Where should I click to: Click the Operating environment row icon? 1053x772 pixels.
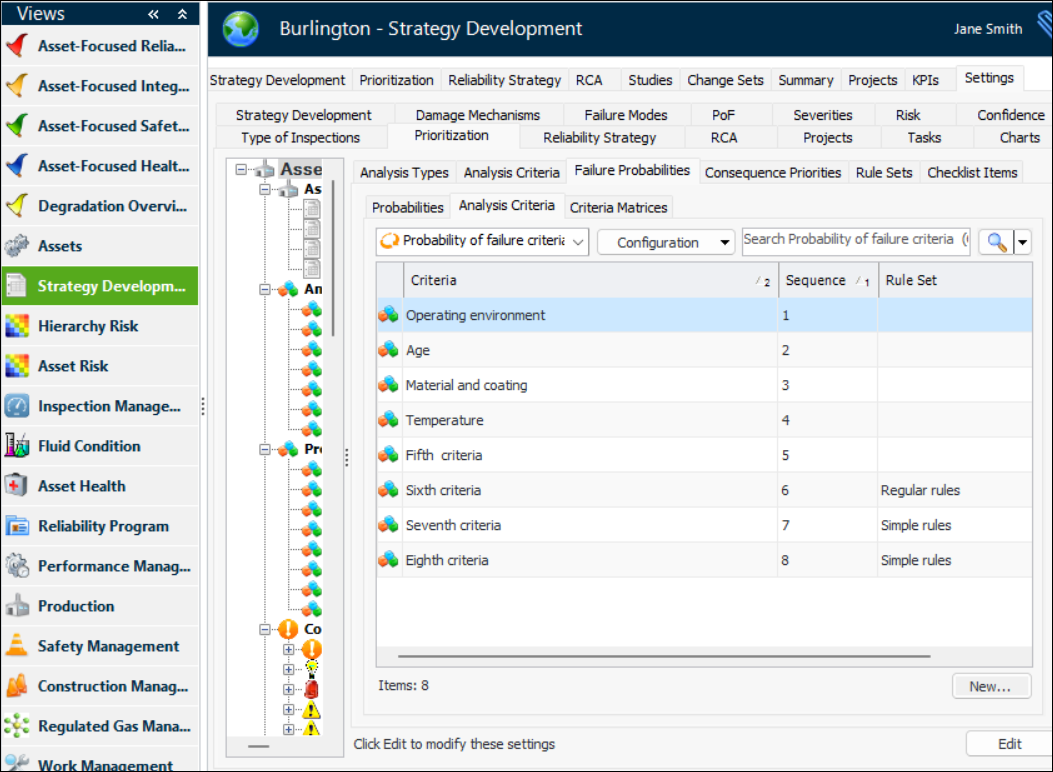click(x=388, y=316)
